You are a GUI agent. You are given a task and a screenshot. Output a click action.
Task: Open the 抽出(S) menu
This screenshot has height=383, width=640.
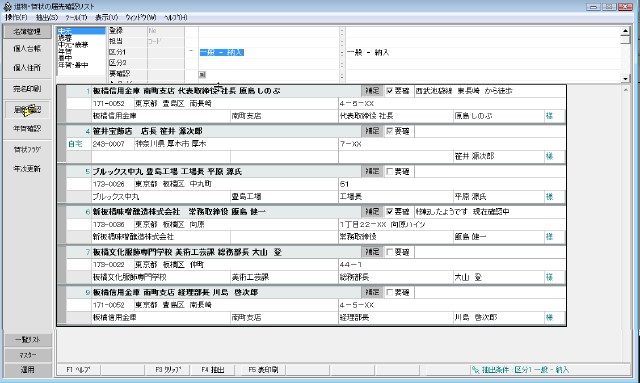click(x=47, y=18)
